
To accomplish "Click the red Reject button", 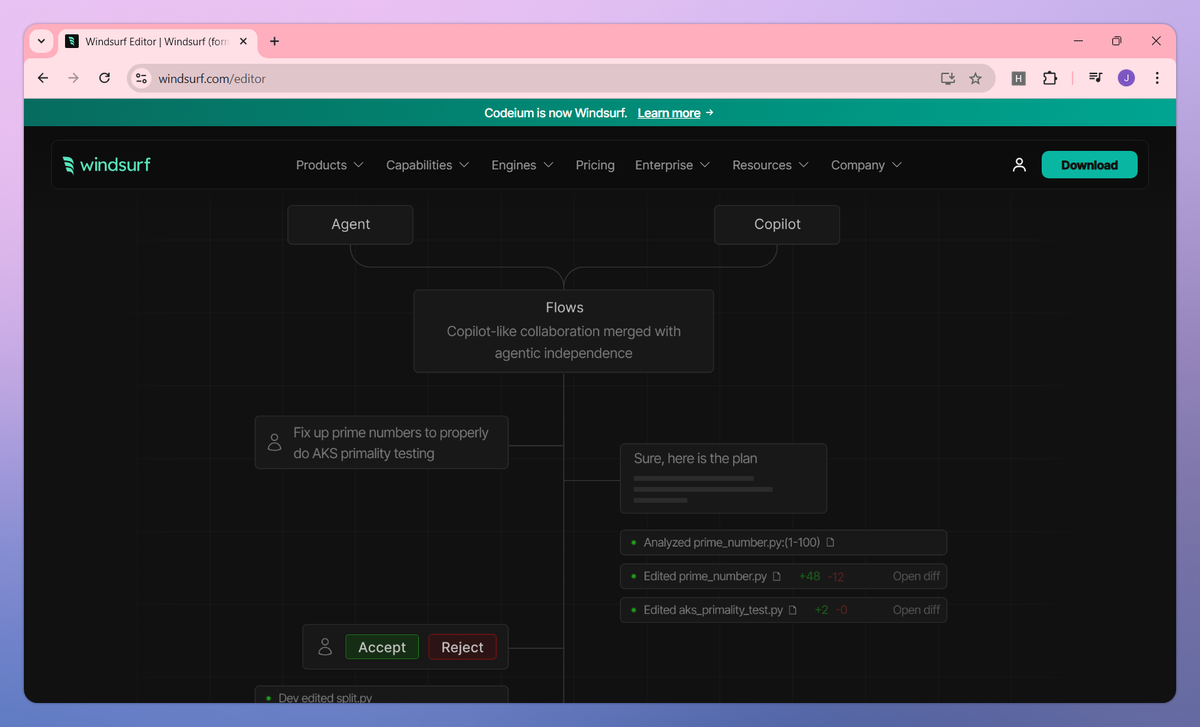I will click(x=462, y=647).
